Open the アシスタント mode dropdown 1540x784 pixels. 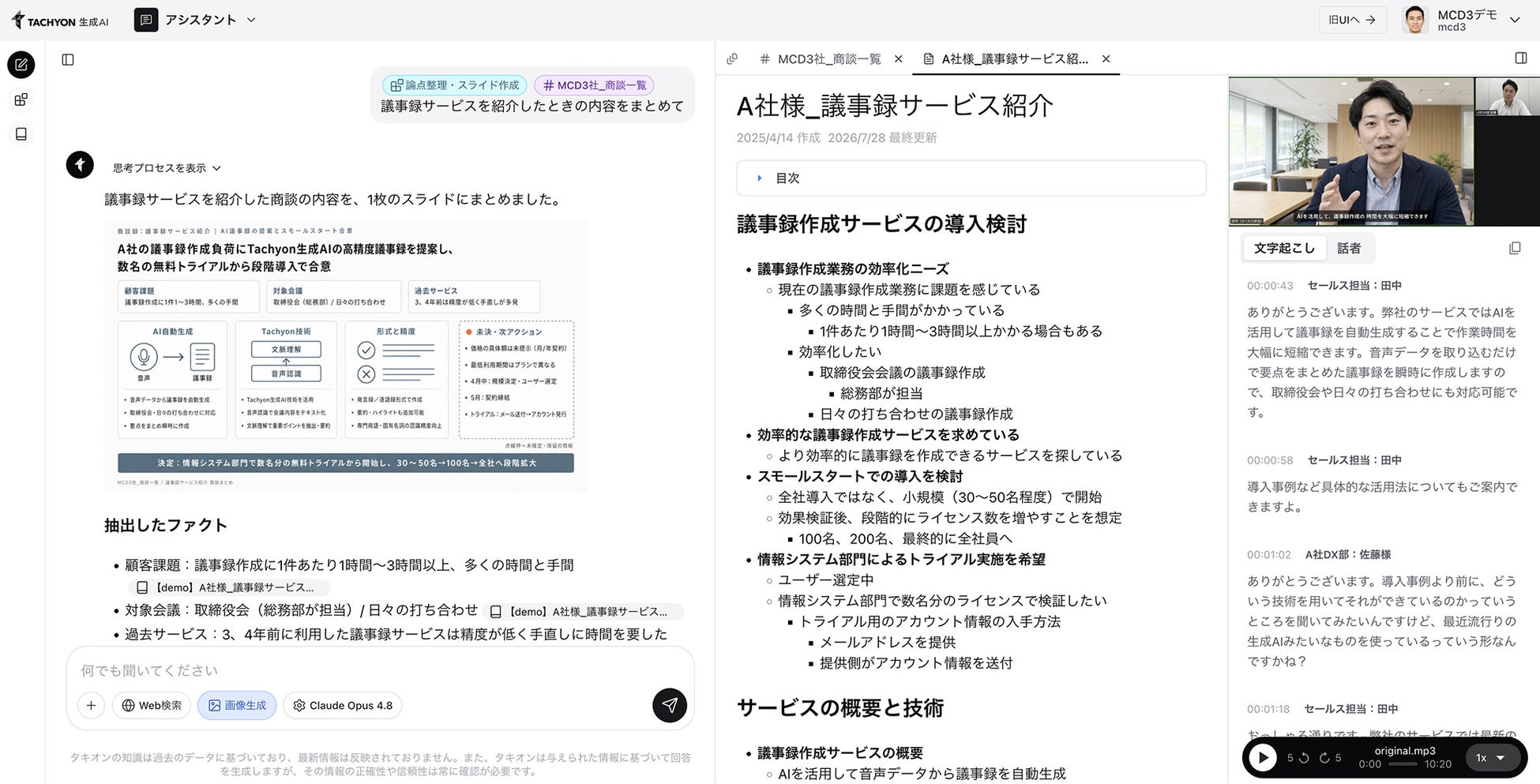pyautogui.click(x=196, y=20)
